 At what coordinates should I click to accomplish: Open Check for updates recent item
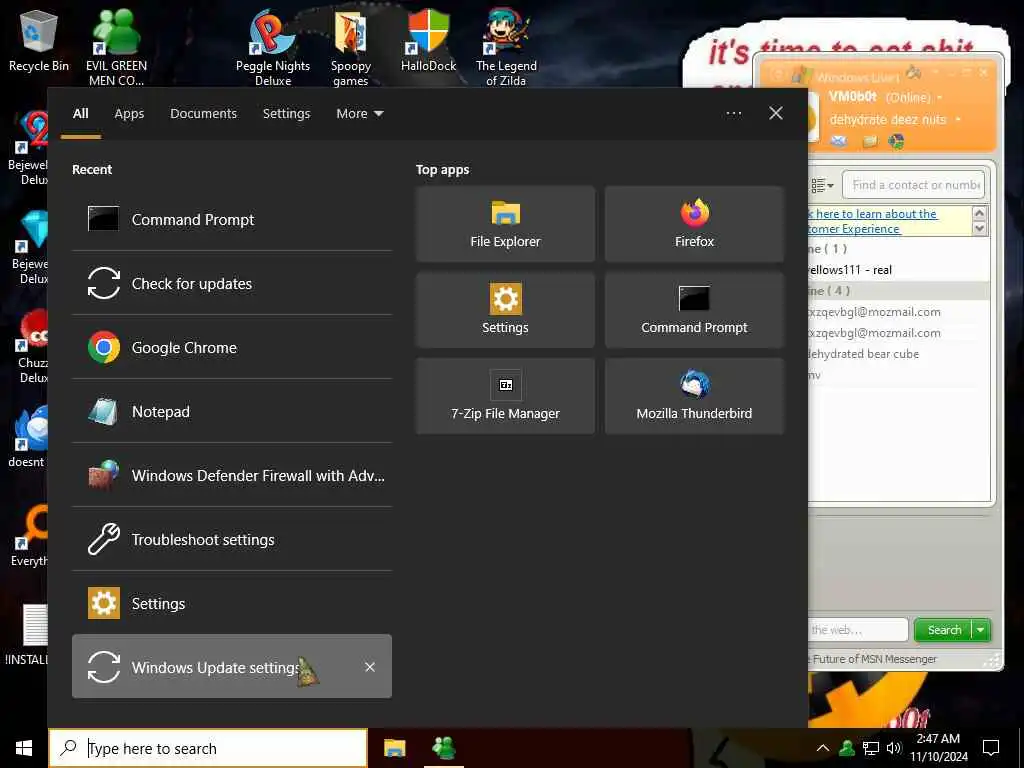point(232,283)
